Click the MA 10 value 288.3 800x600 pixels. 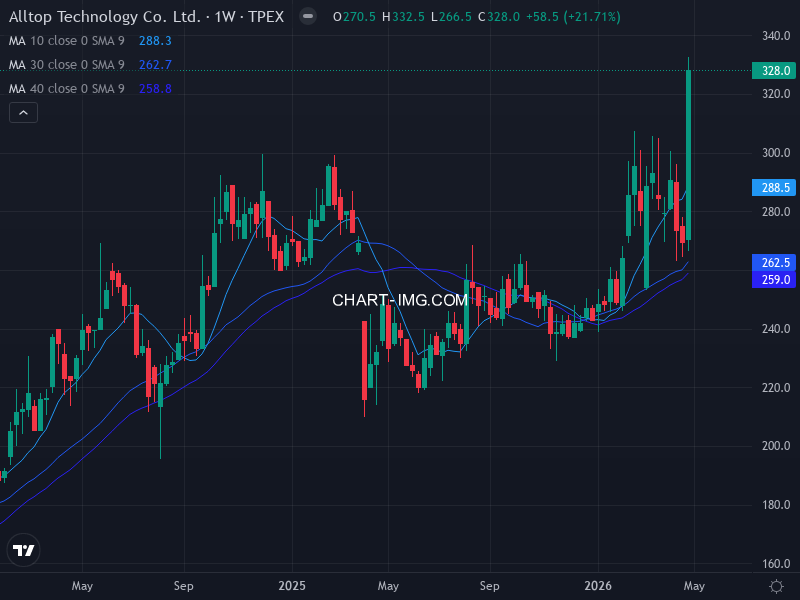tap(155, 41)
